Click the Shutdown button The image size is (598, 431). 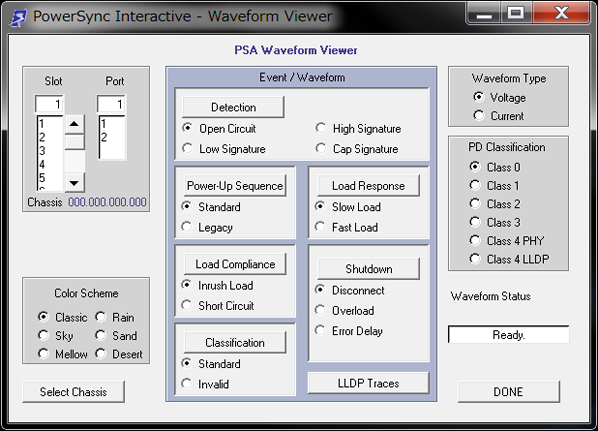point(368,269)
